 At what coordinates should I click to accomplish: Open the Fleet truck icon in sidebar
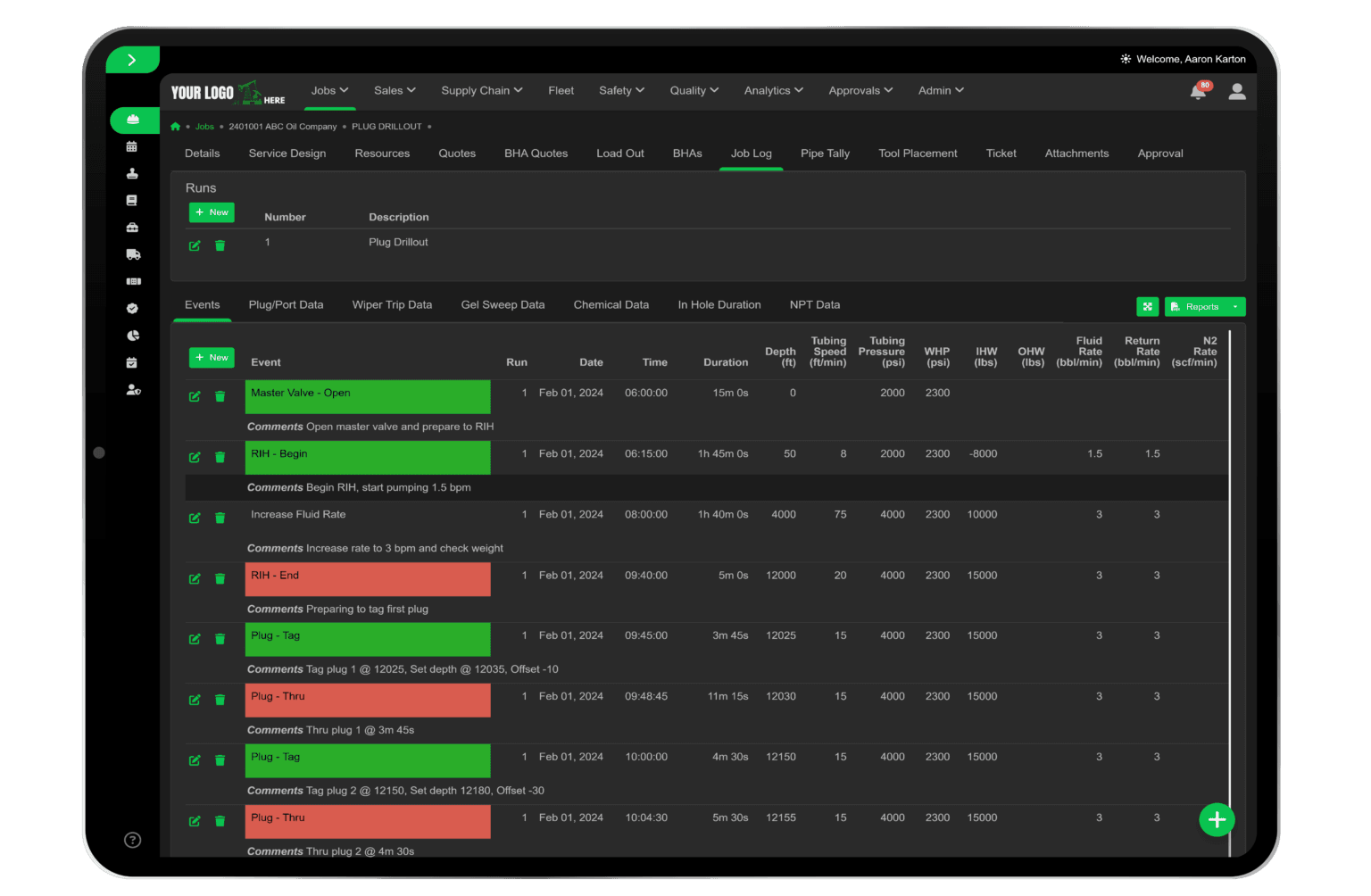coord(133,254)
